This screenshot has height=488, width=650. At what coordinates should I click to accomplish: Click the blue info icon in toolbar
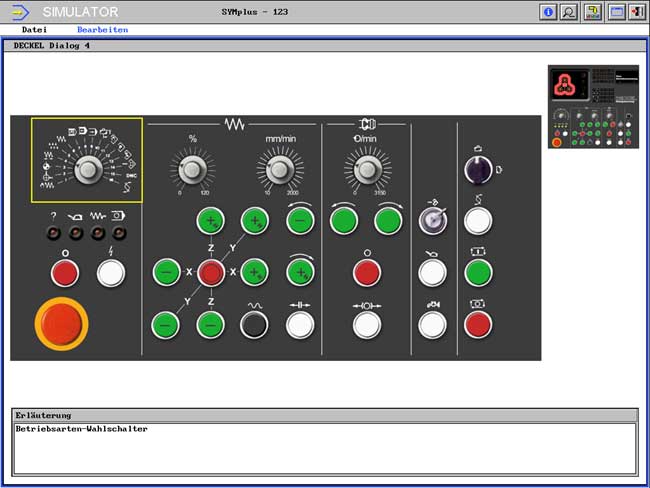click(548, 12)
